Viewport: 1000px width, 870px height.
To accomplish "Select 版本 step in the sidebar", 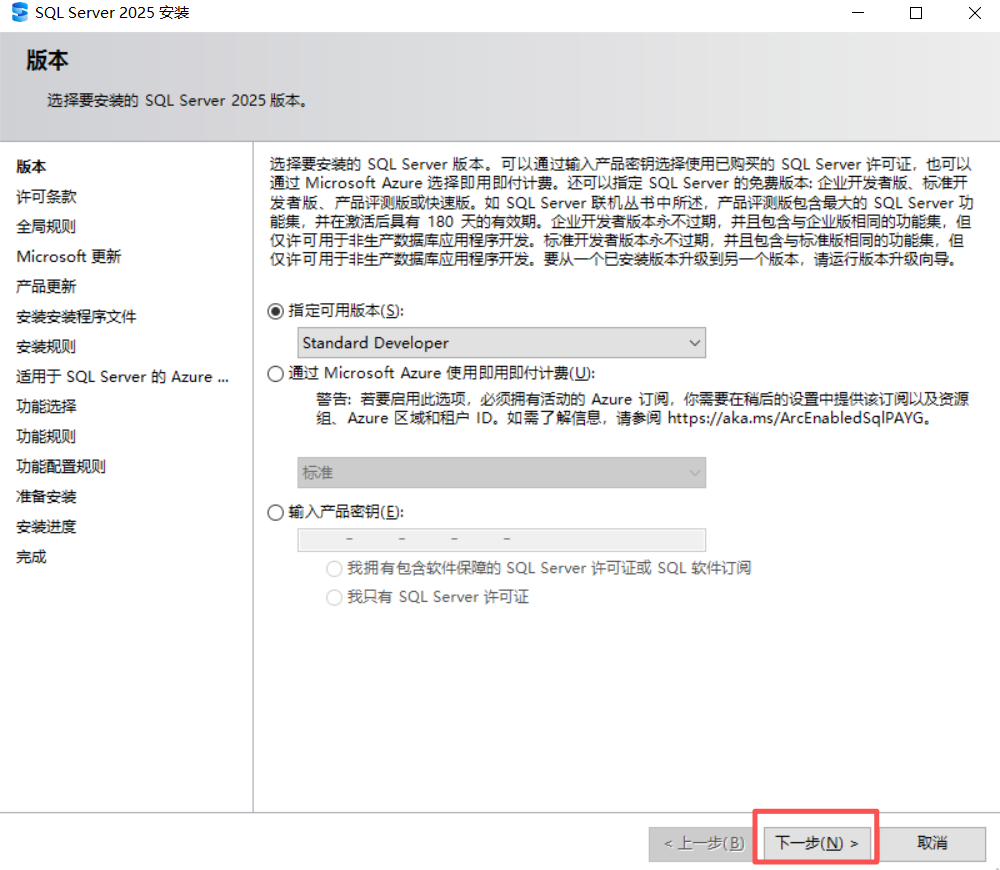I will tap(31, 166).
